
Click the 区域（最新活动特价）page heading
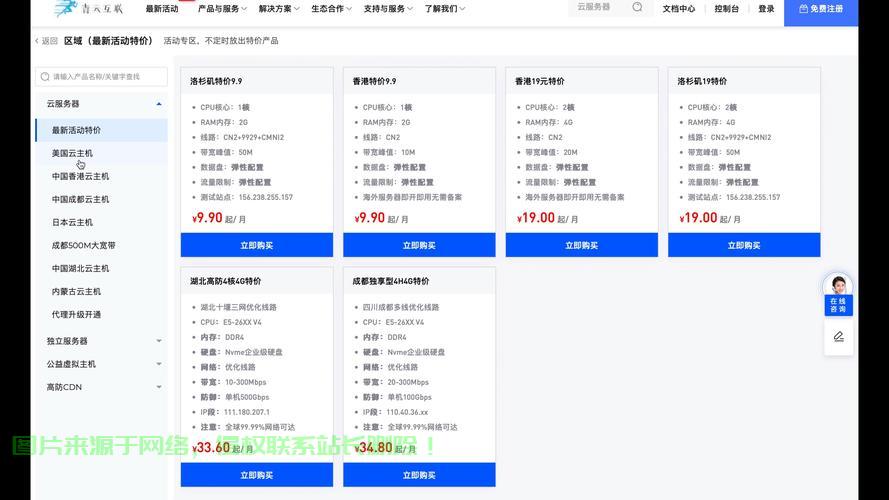[108, 41]
